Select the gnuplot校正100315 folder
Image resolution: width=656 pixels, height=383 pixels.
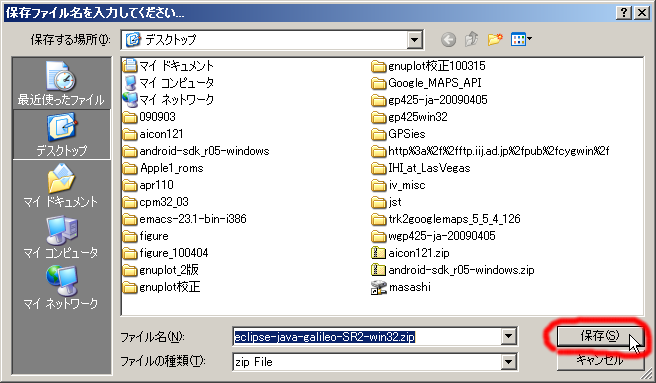coord(428,66)
